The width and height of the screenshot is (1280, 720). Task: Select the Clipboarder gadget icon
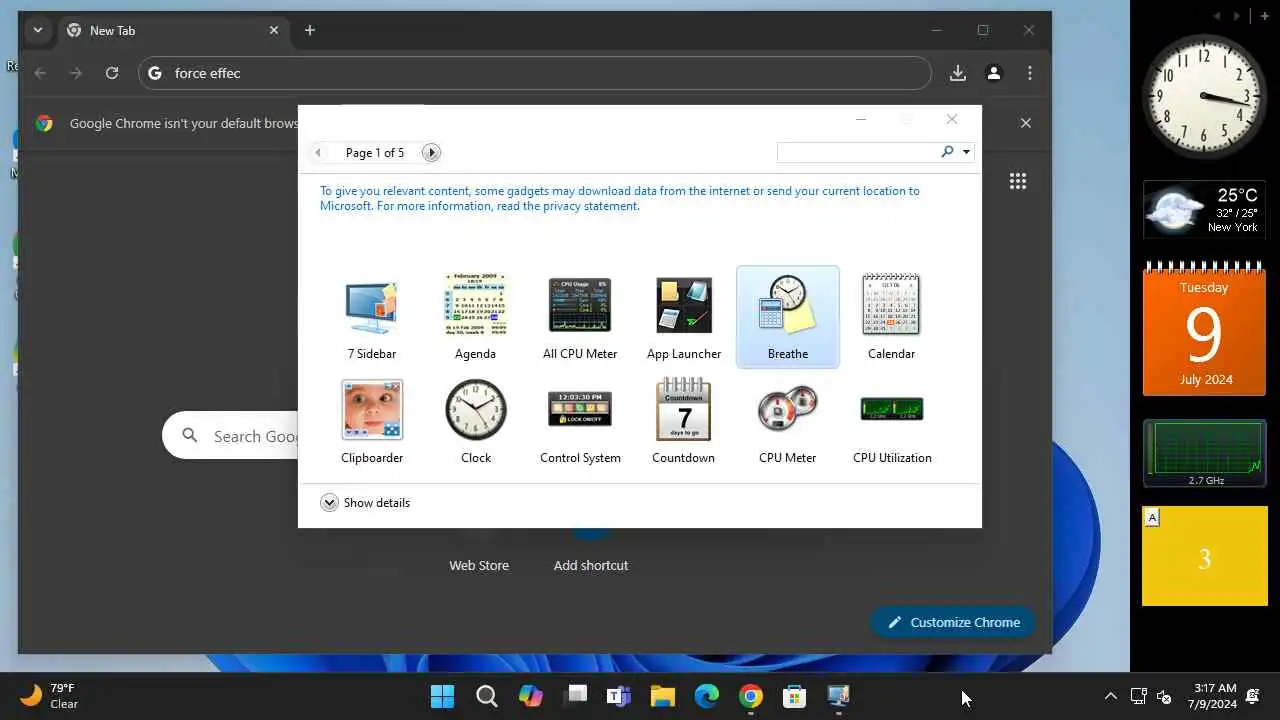point(372,409)
